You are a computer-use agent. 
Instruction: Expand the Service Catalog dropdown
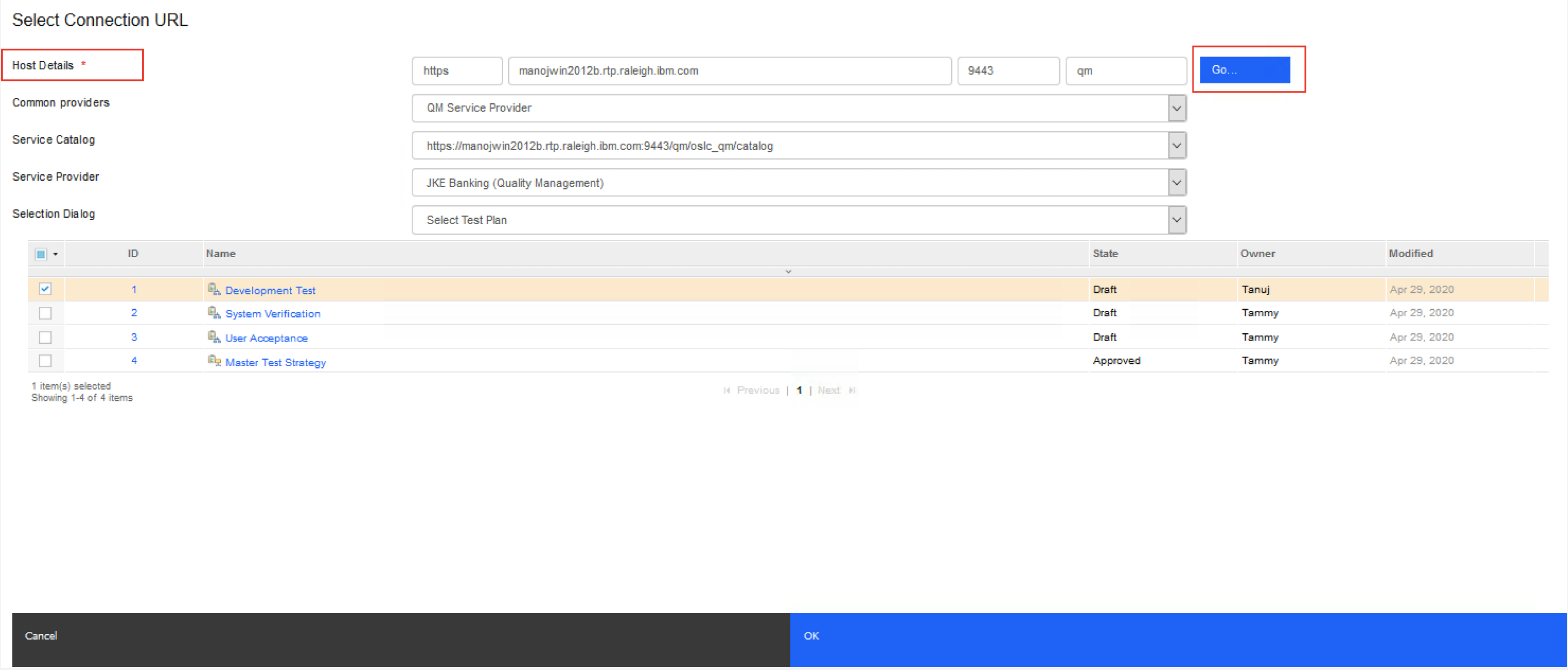[x=1177, y=145]
